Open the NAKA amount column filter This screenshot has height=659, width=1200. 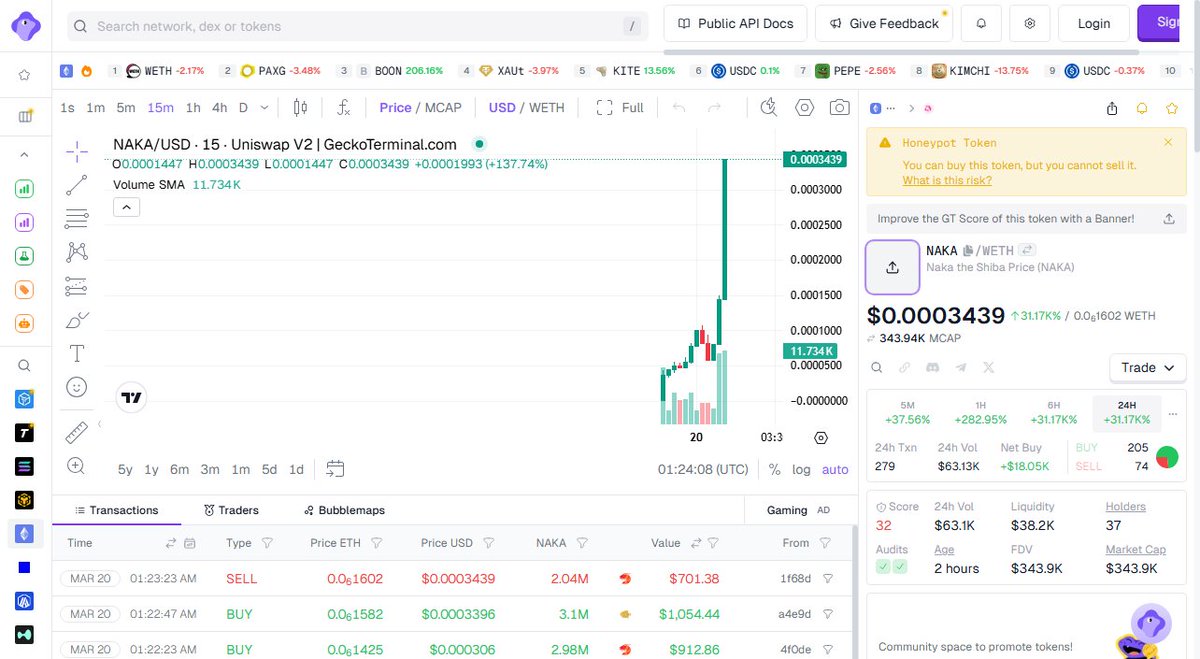click(582, 543)
